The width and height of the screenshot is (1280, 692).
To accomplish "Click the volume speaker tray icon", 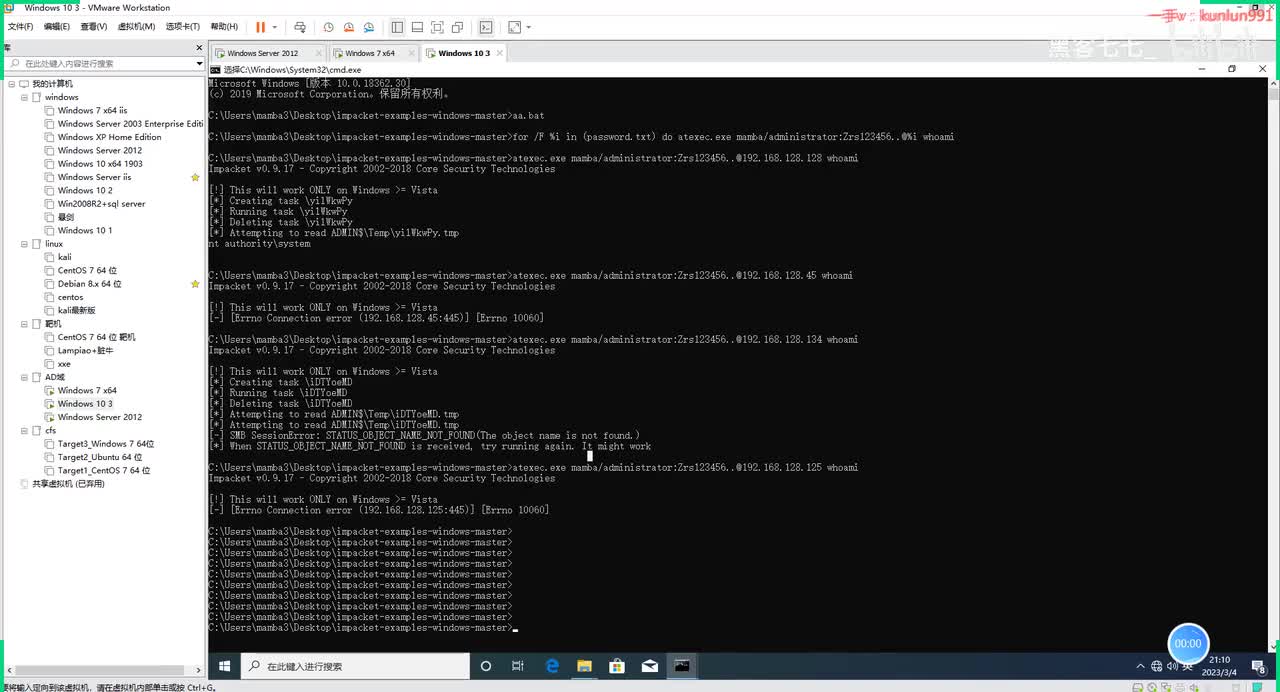I will 1172,666.
